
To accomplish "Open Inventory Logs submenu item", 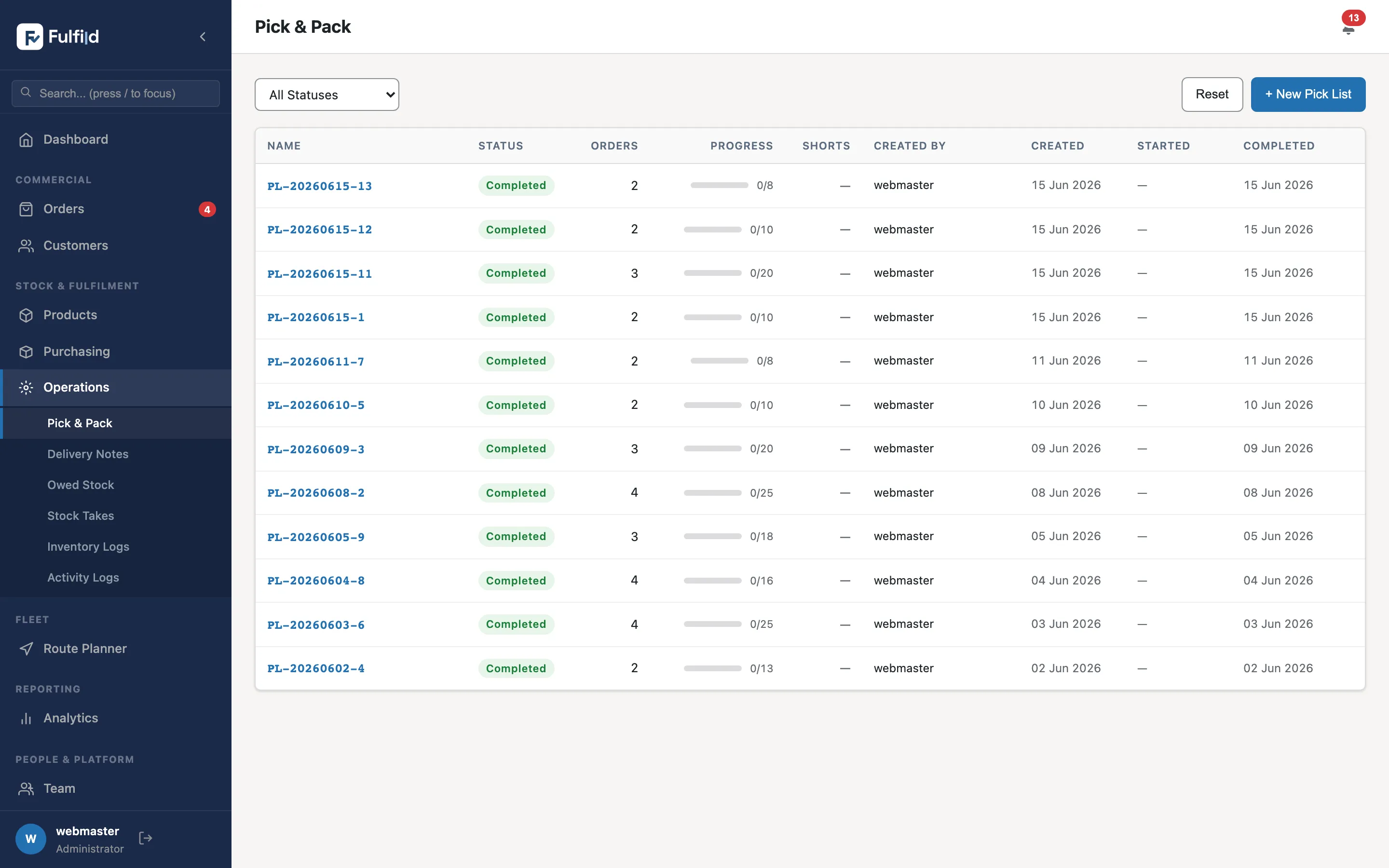I will [115, 547].
